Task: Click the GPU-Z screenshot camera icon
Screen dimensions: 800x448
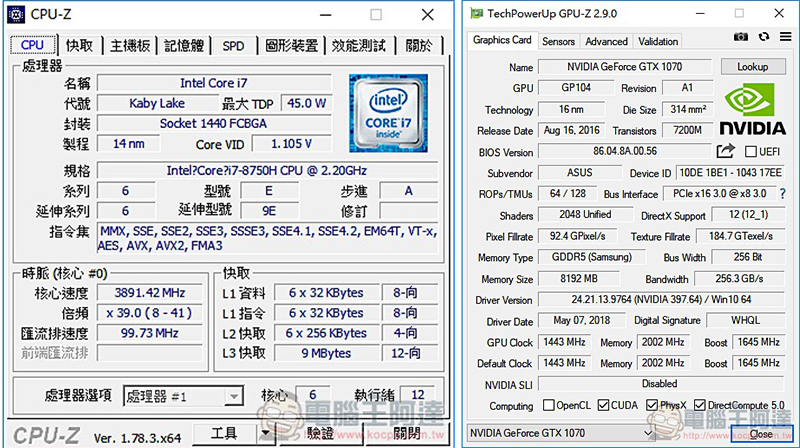Action: pos(741,38)
